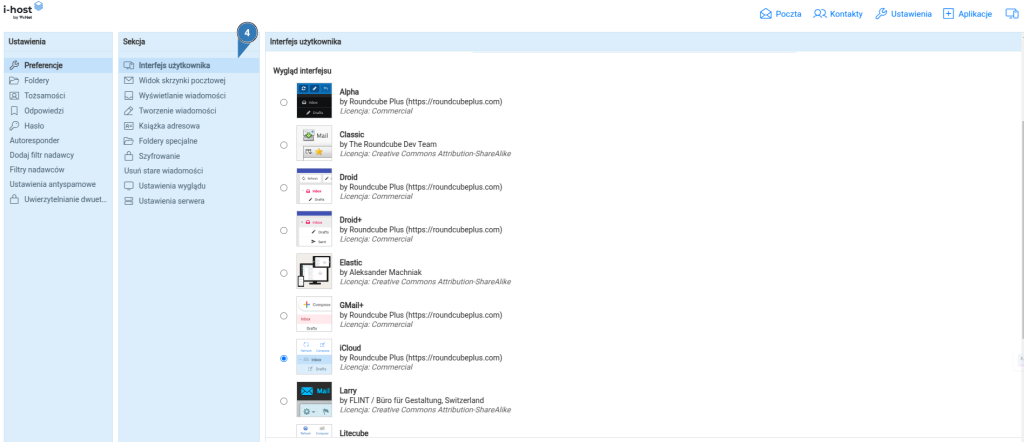Image resolution: width=1024 pixels, height=442 pixels.
Task: Click the Droid skin thumbnail
Action: 314,185
